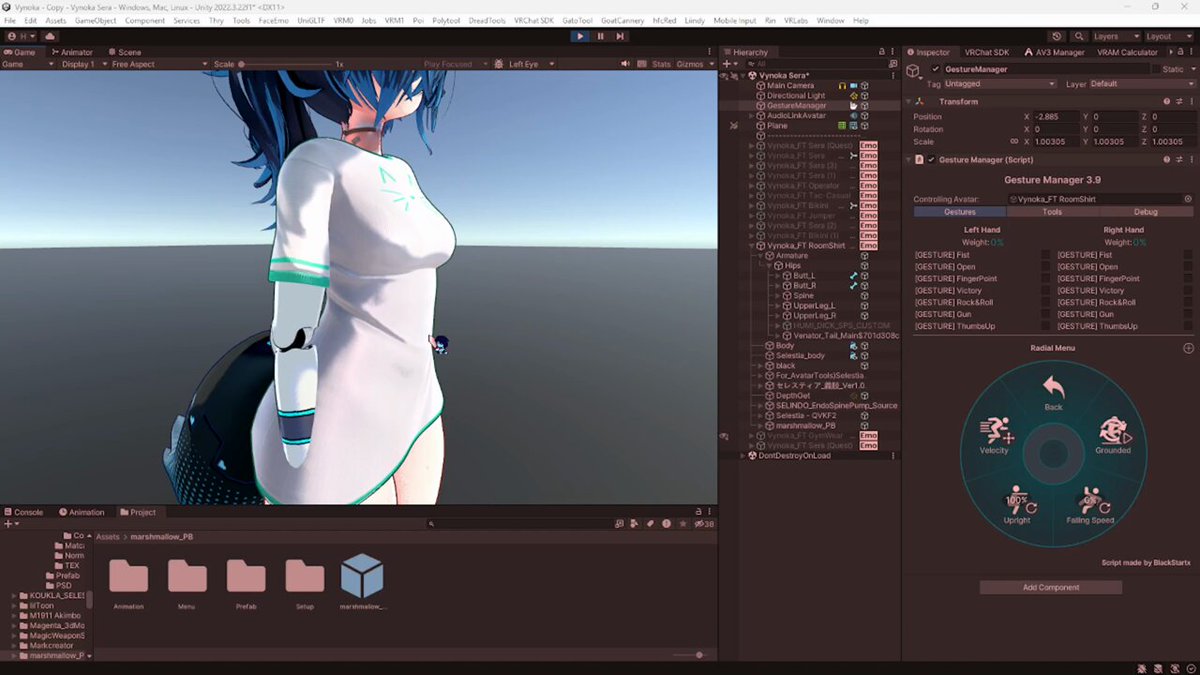Screen dimensions: 1200x675
Task: Toggle the Gesture Manager script enabled checkbox
Action: pyautogui.click(x=931, y=160)
